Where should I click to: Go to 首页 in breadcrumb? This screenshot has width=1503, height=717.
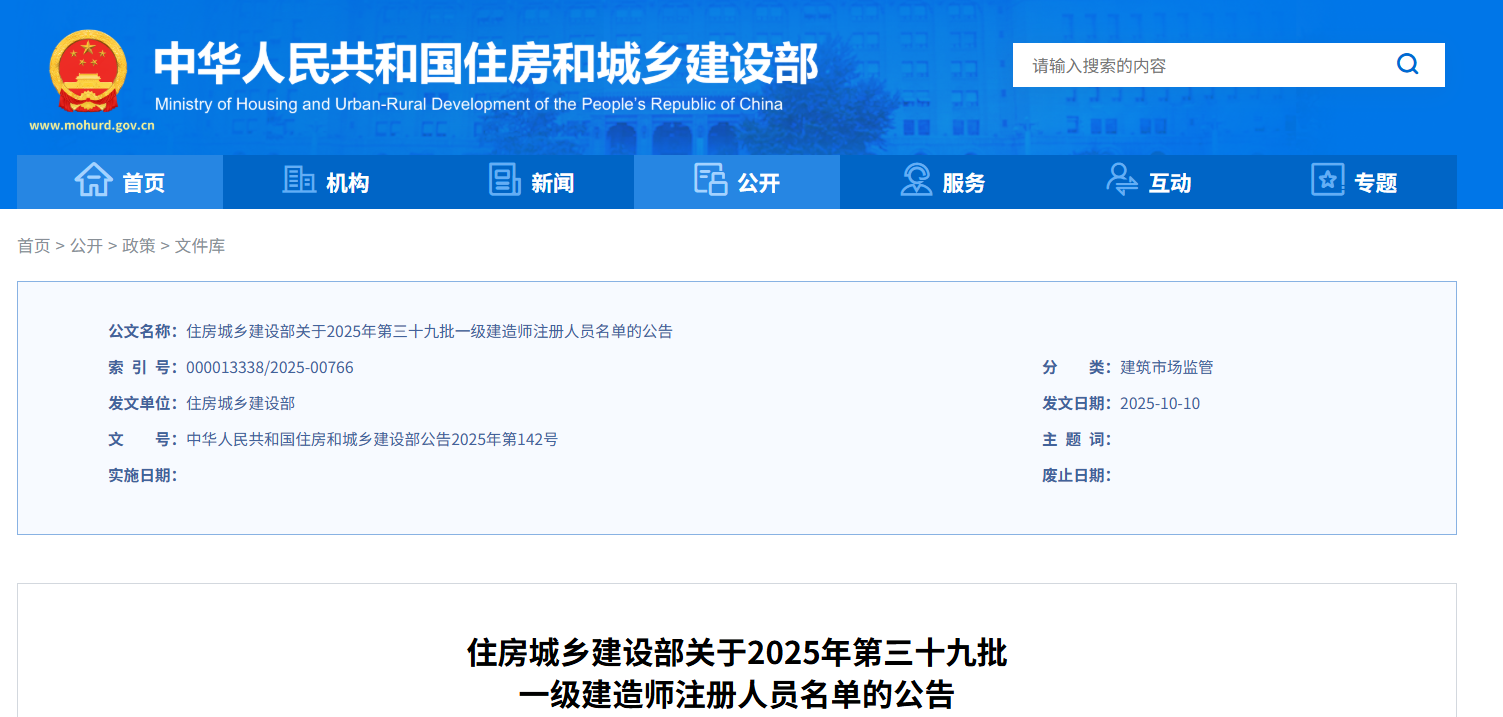click(34, 246)
